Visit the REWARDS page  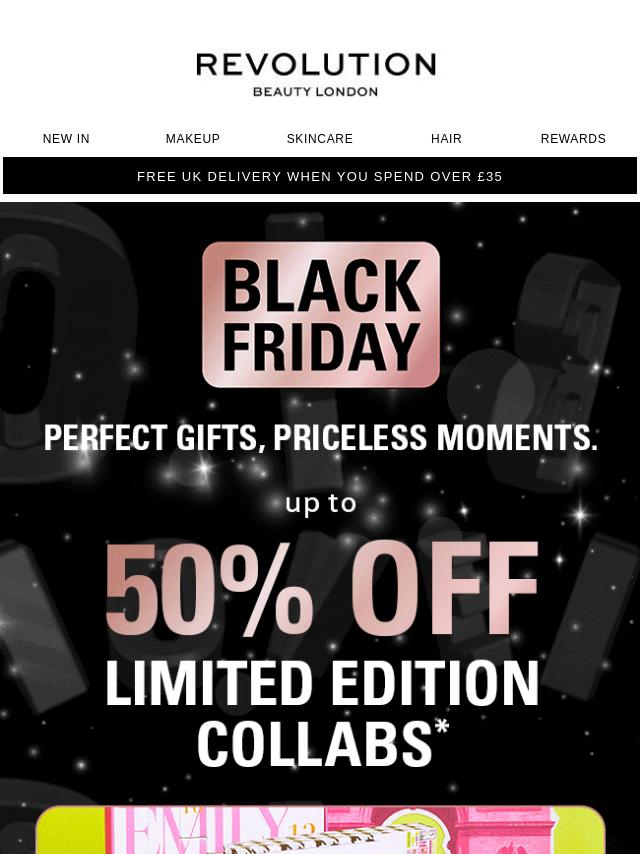(x=573, y=139)
